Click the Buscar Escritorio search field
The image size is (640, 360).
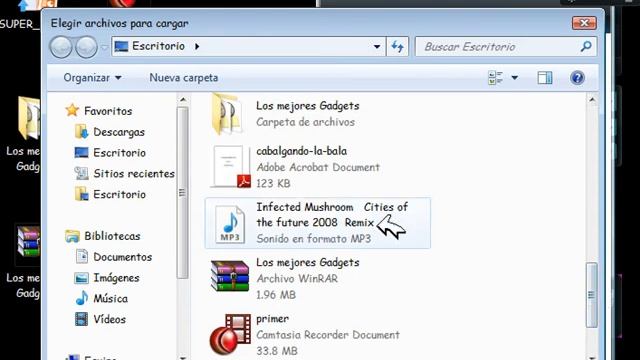click(x=506, y=47)
